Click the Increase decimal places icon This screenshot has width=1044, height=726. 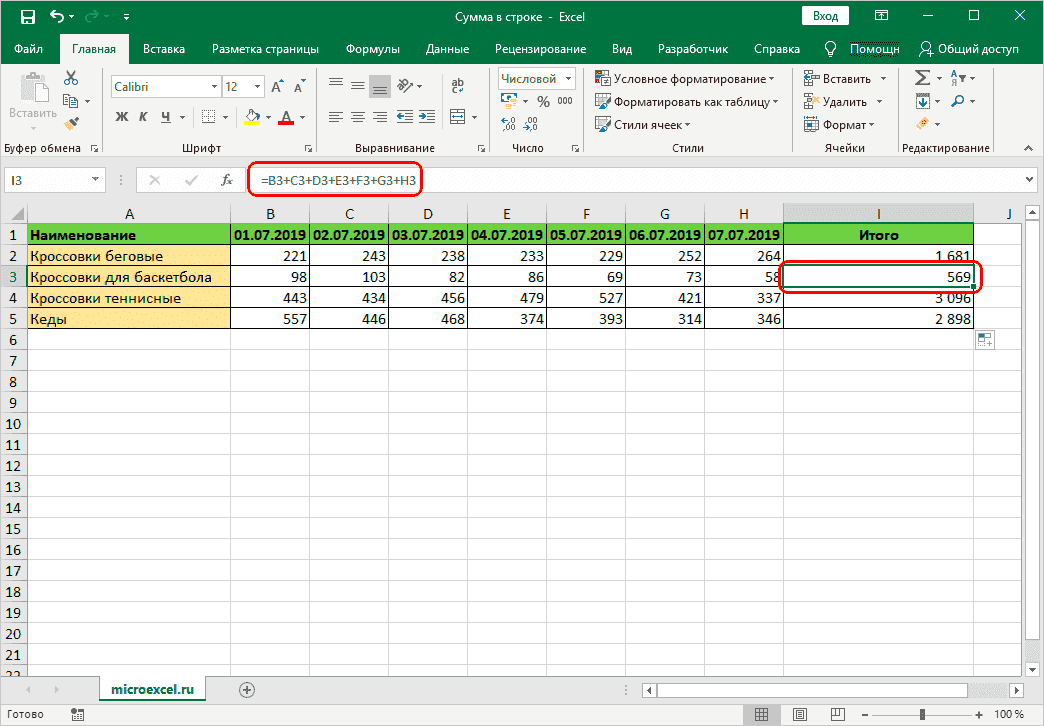507,124
